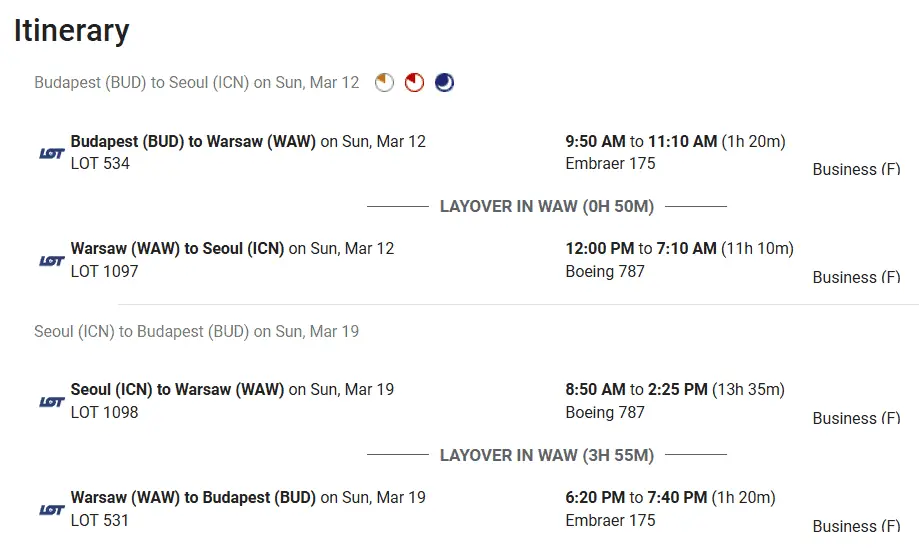919x549 pixels.
Task: Click the orange pie-chart indicator icon
Action: [x=385, y=83]
